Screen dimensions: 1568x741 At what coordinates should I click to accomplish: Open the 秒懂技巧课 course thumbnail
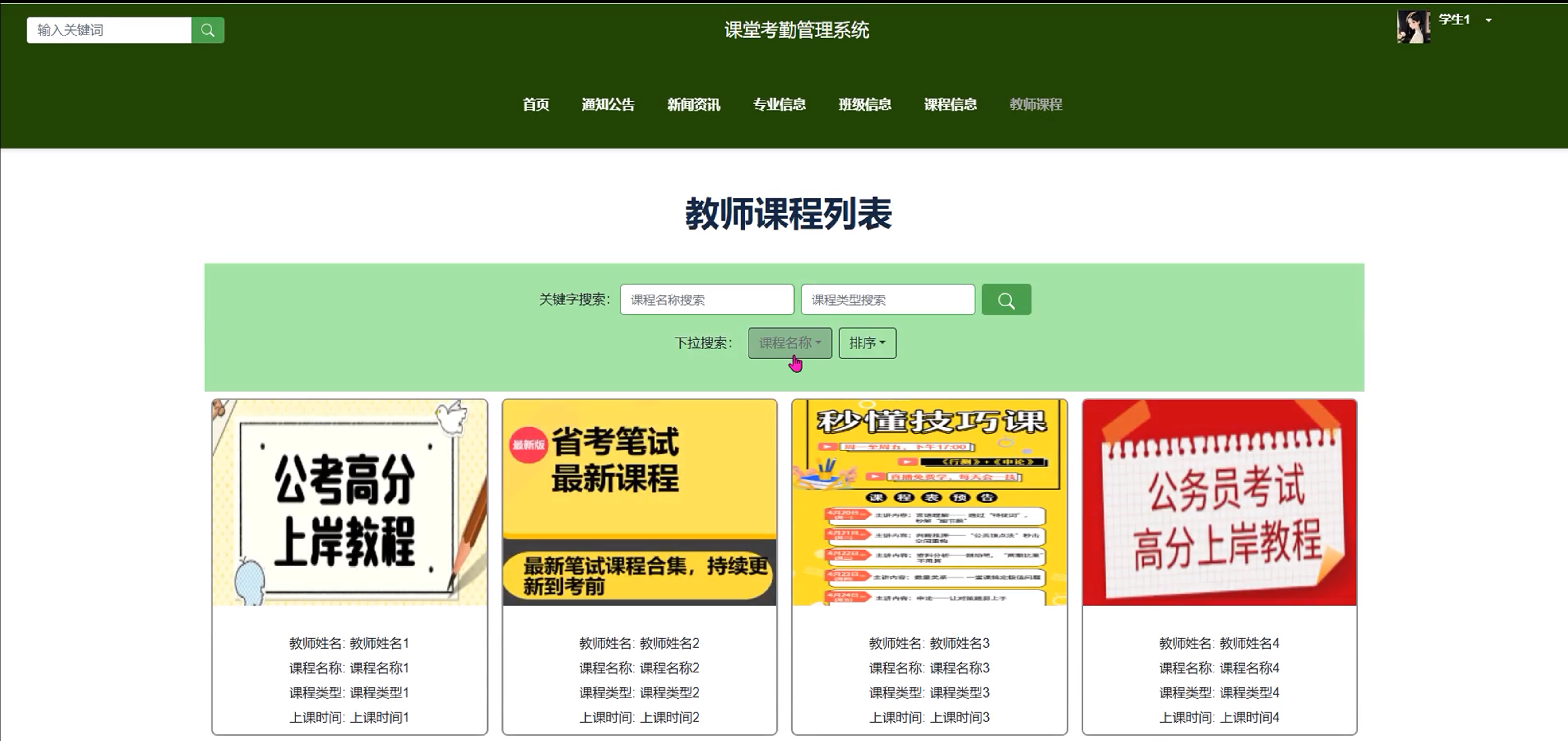pyautogui.click(x=929, y=503)
